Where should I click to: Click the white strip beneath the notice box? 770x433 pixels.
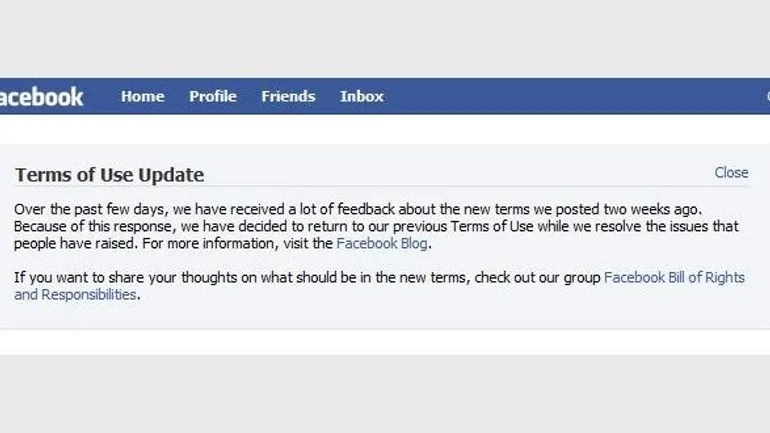coord(385,342)
